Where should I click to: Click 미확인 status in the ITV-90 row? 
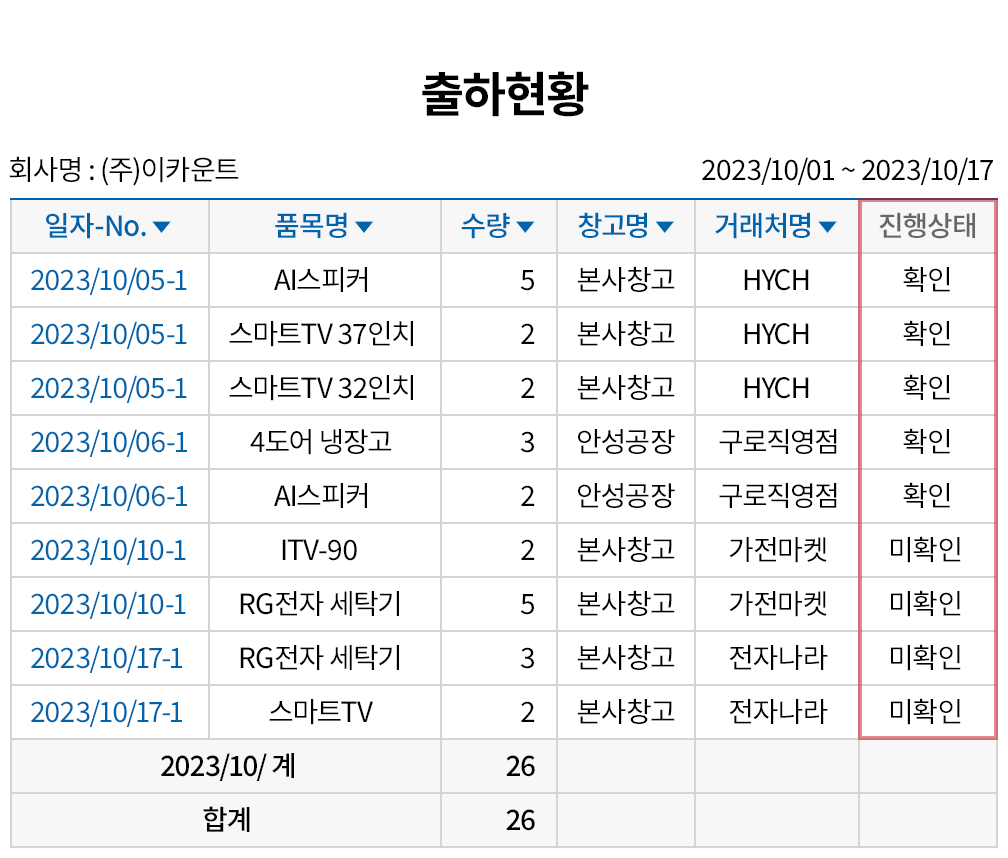(926, 550)
